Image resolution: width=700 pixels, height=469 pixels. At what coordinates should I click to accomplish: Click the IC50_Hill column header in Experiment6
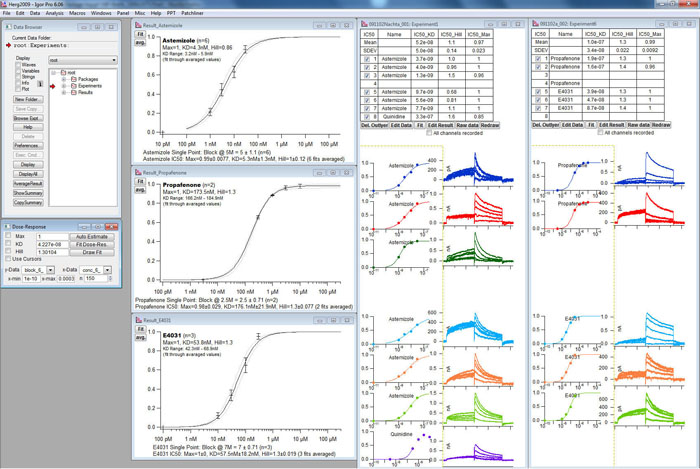(x=622, y=34)
